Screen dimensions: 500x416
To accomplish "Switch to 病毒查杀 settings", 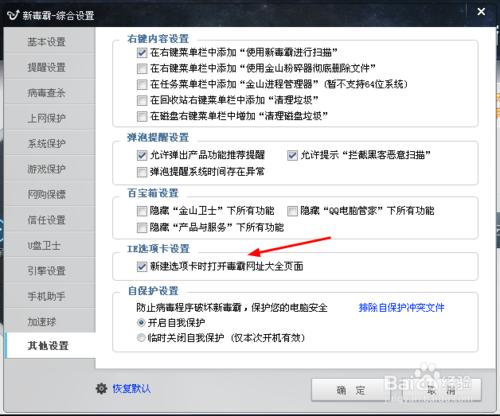I will click(x=50, y=92).
